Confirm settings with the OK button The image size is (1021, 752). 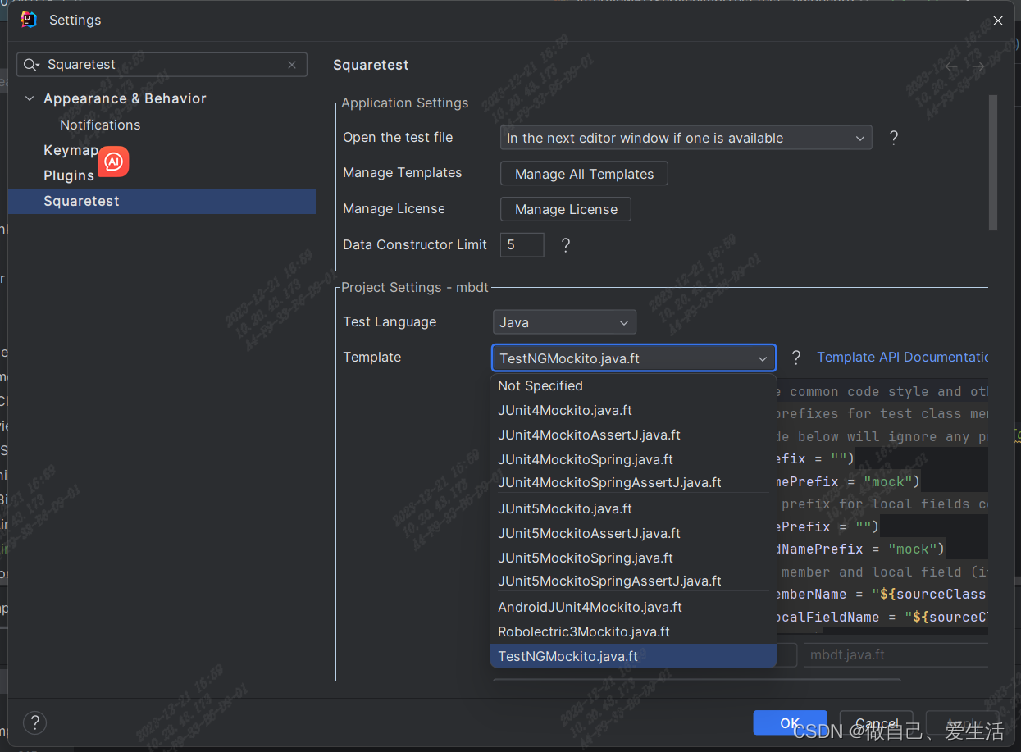790,723
